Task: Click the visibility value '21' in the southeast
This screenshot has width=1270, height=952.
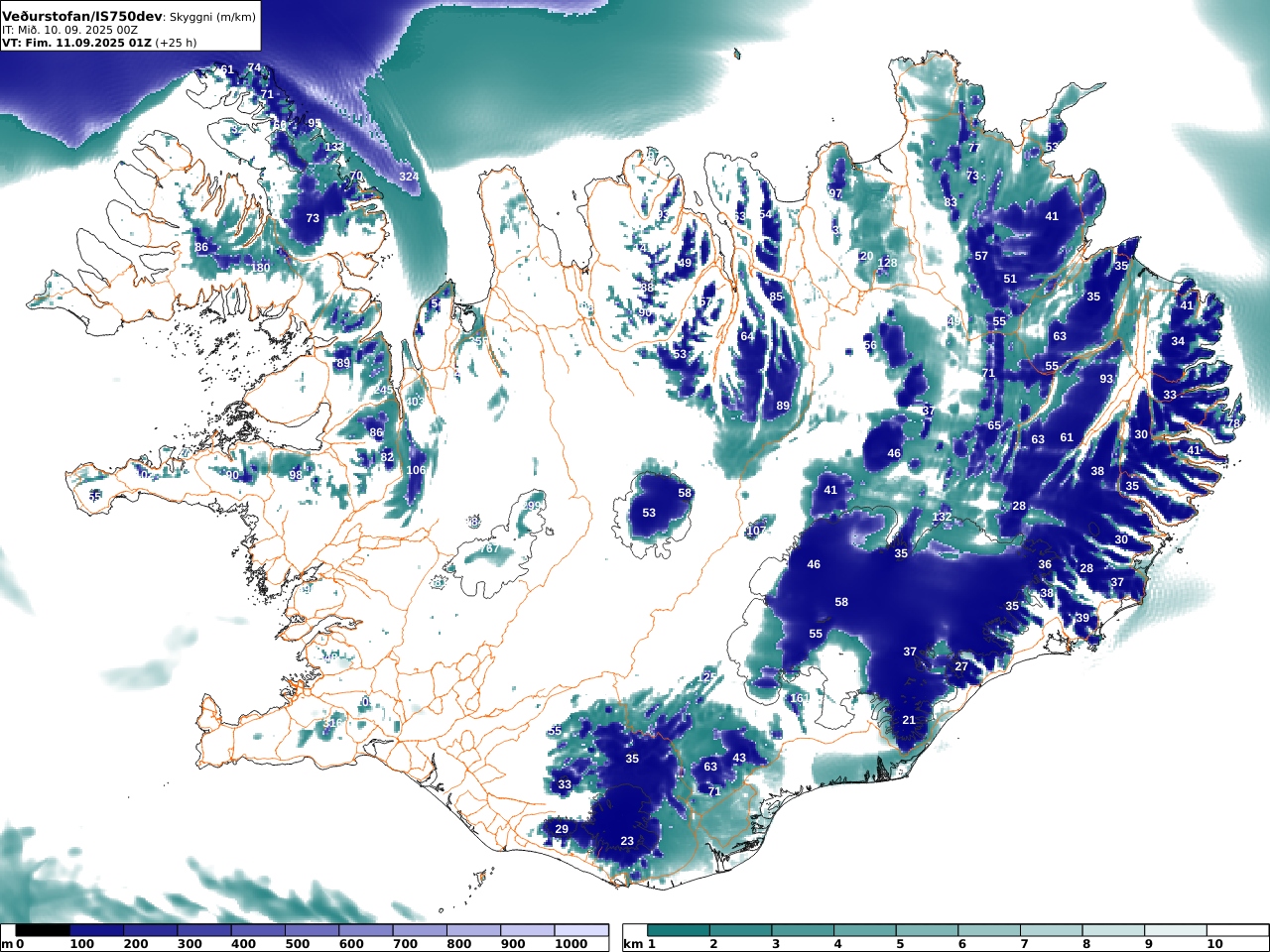Action: point(909,720)
